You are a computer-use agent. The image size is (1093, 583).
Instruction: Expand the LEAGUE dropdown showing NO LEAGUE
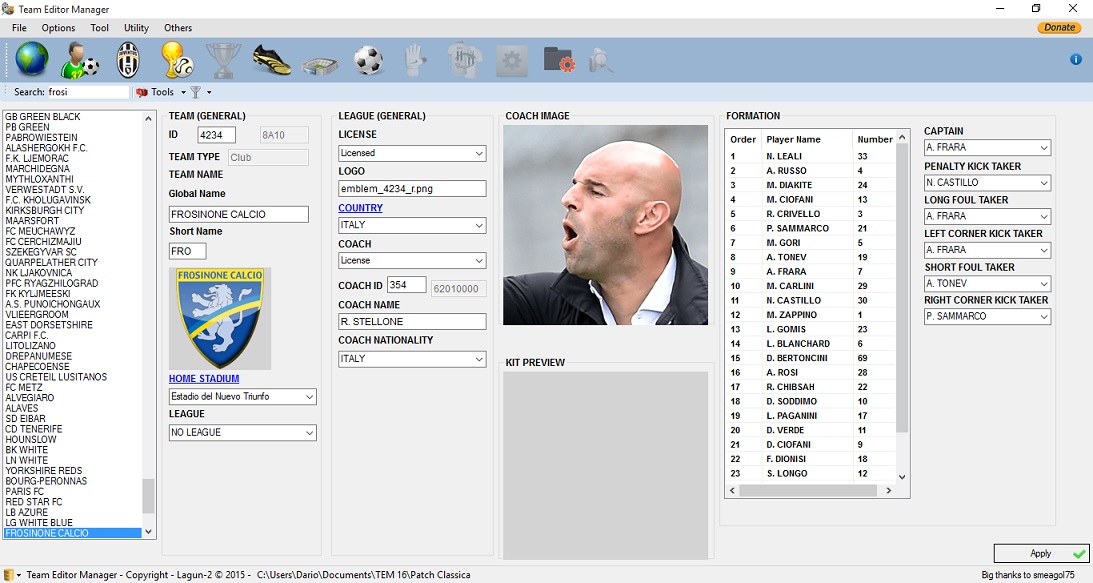pos(243,433)
